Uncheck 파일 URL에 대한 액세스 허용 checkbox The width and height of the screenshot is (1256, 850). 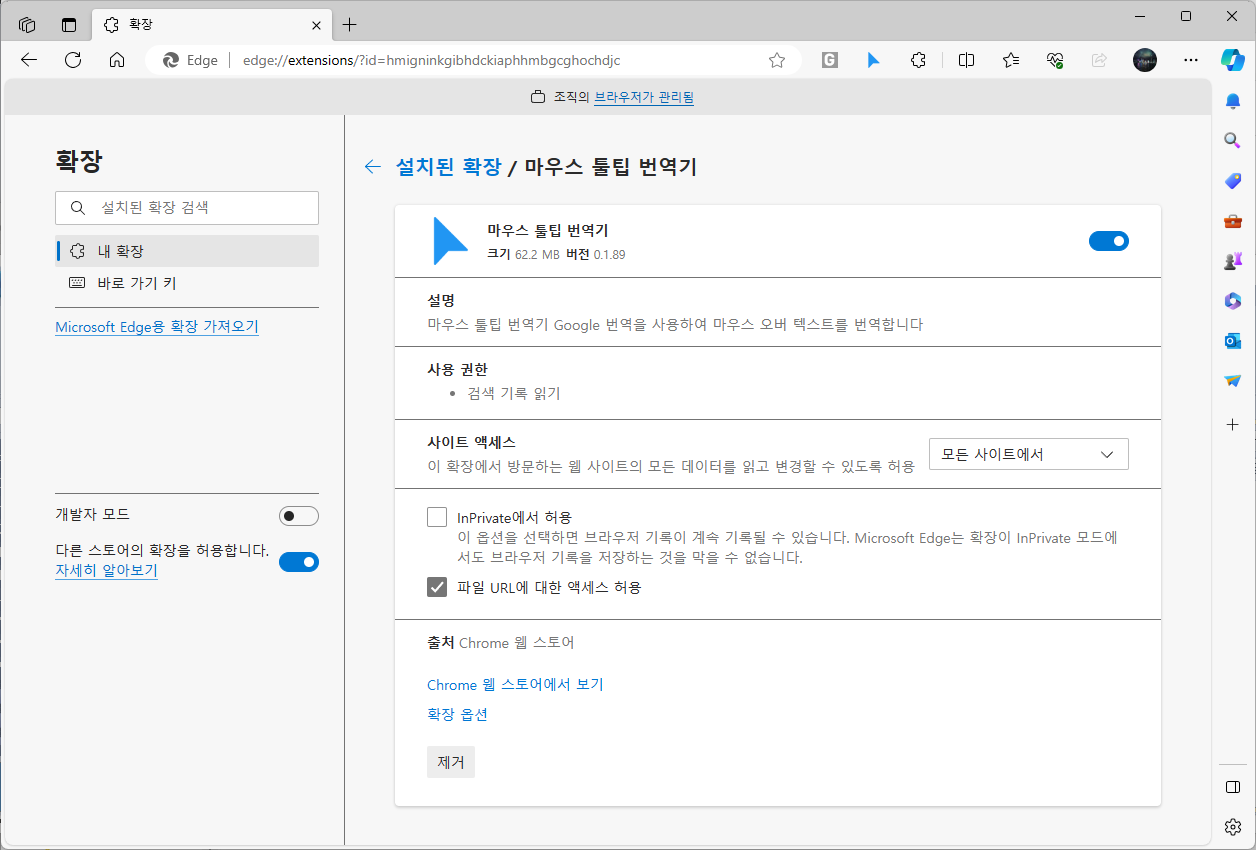point(437,587)
